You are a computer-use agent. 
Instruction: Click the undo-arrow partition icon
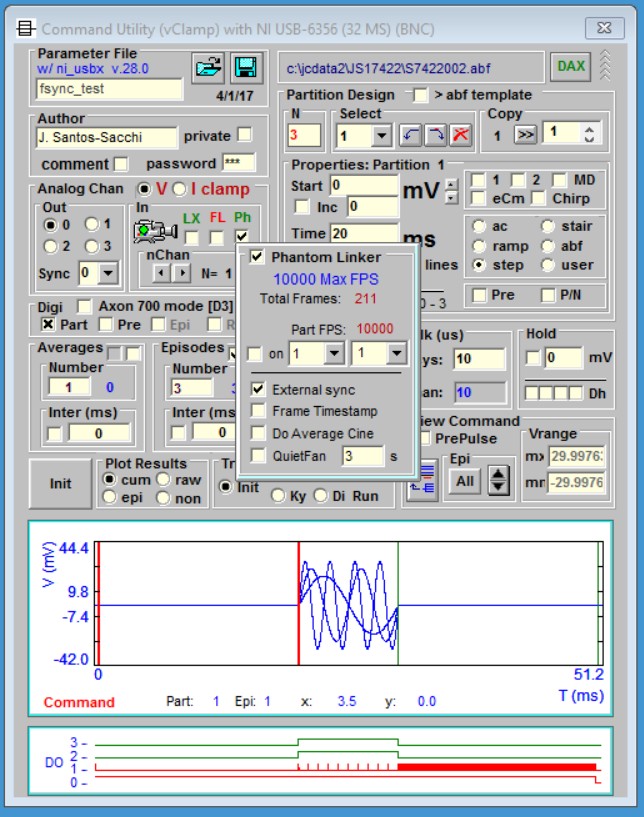[411, 135]
